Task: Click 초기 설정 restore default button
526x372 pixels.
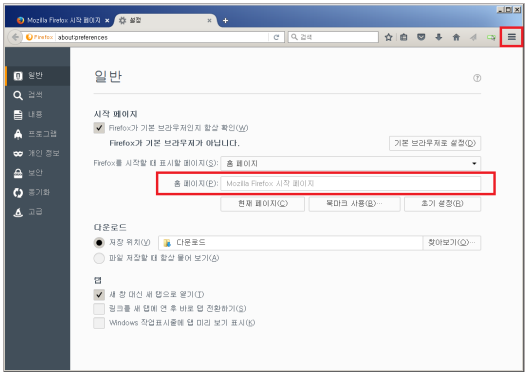Action: click(442, 204)
